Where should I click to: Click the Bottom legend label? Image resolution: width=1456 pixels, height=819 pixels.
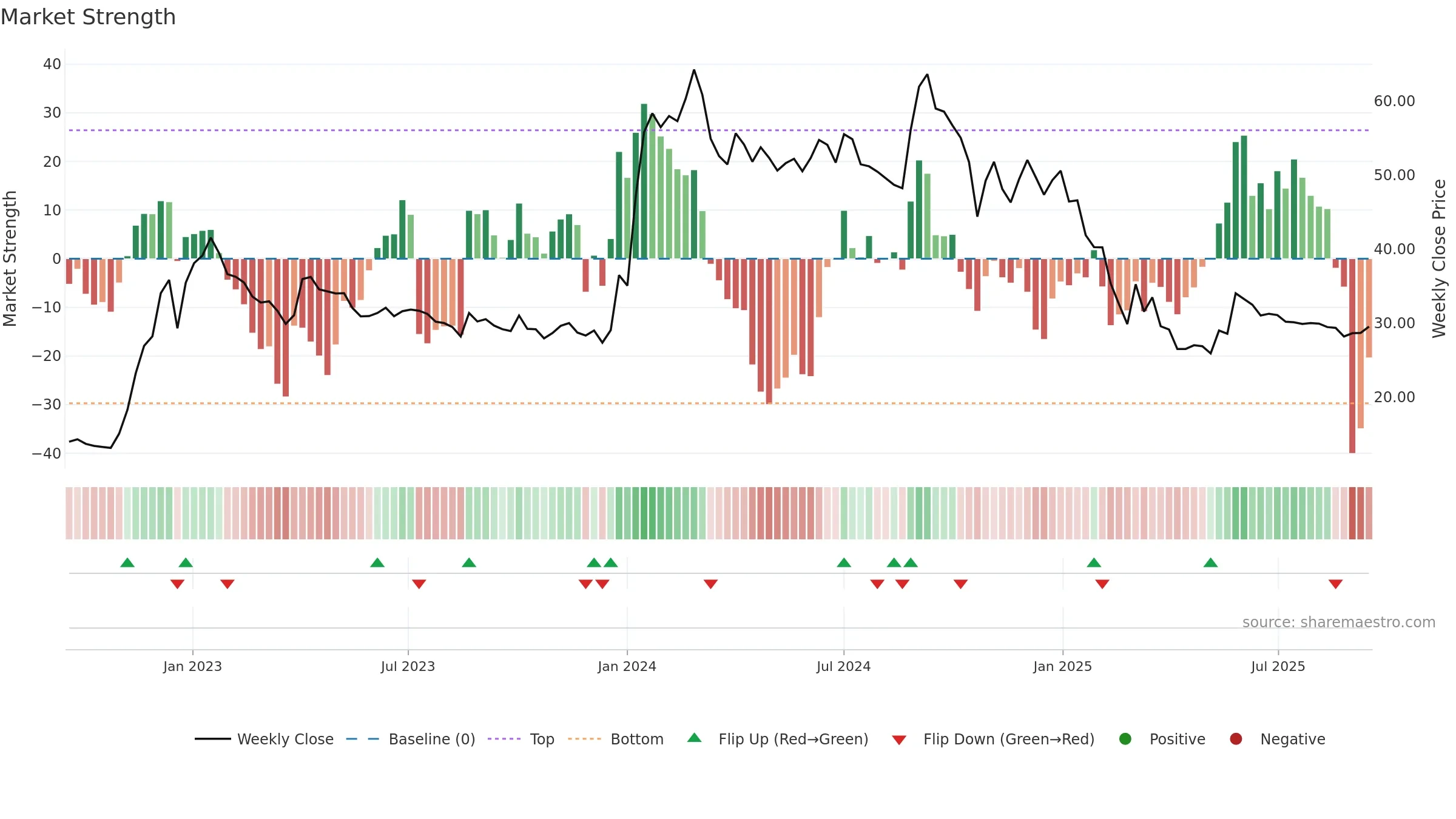tap(637, 739)
